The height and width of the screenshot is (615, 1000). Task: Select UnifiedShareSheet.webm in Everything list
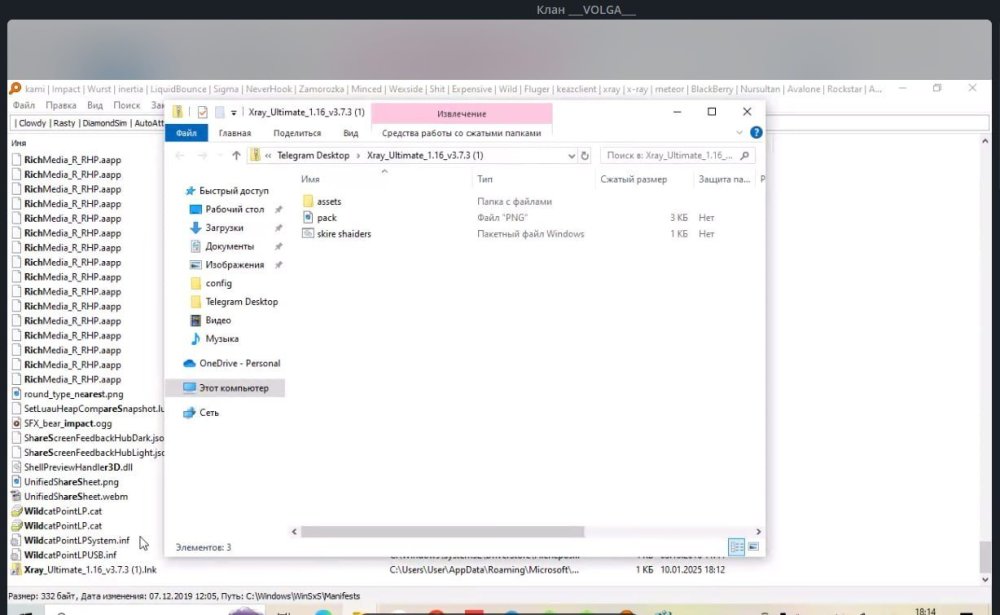[75, 497]
